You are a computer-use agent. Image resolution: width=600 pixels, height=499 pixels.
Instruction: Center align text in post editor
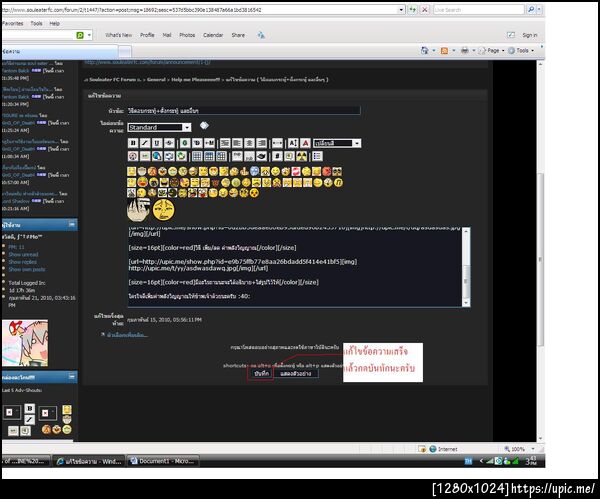click(249, 143)
